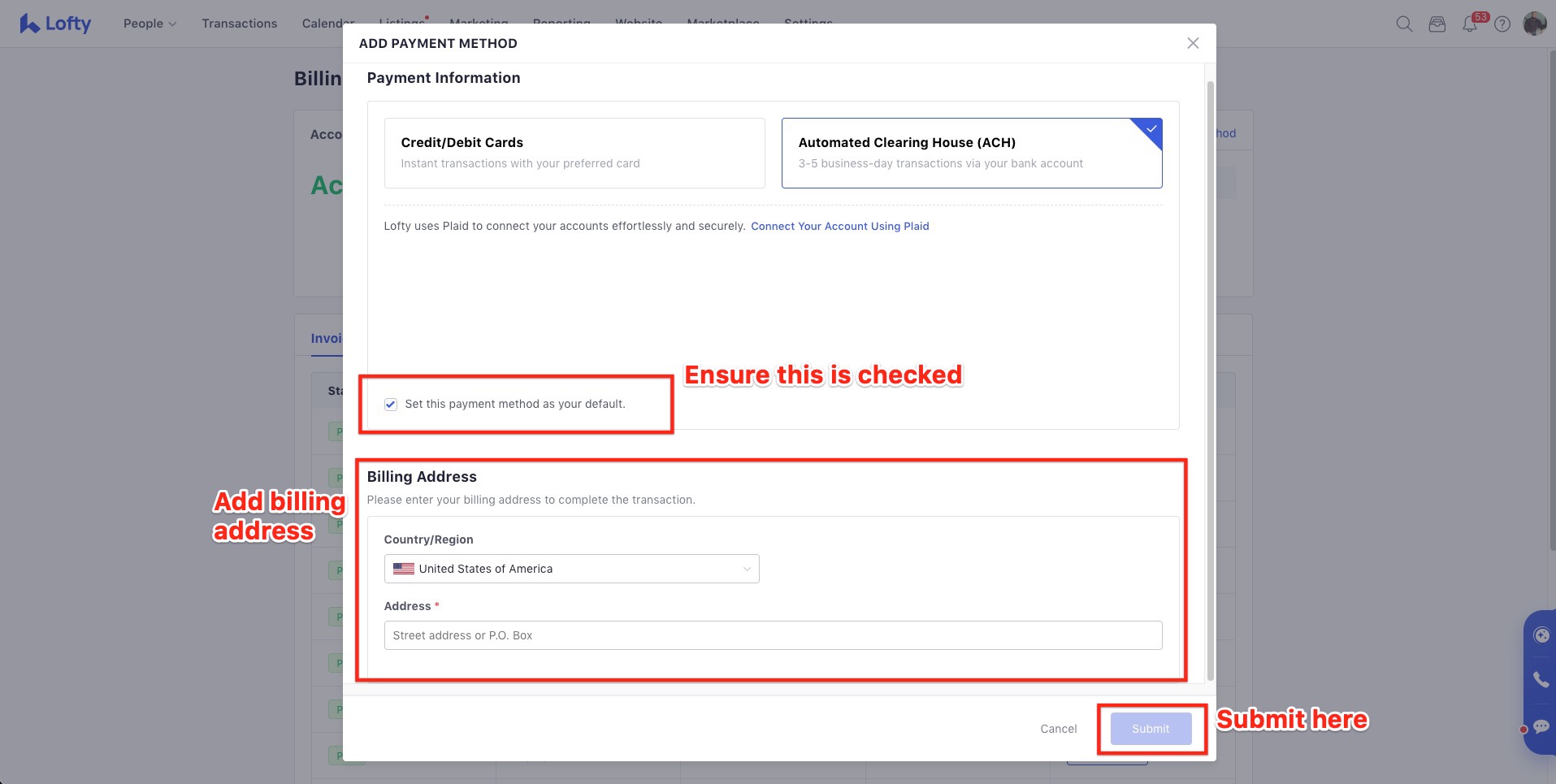
Task: Select Credit/Debit Cards payment option
Action: tap(574, 153)
